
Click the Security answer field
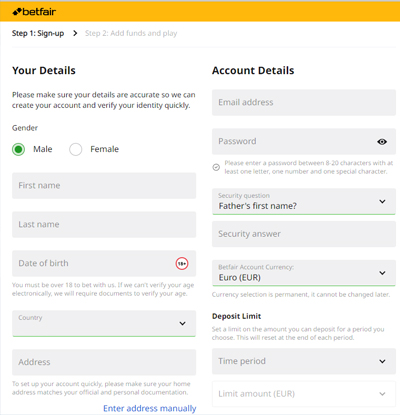tap(304, 234)
